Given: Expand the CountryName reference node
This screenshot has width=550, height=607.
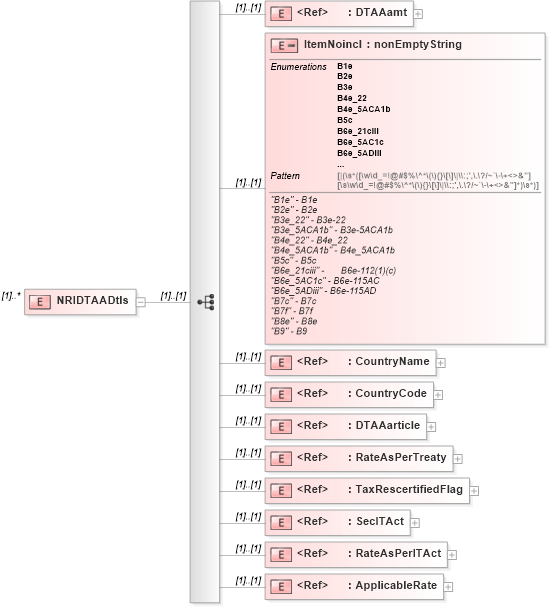Looking at the screenshot, I should pyautogui.click(x=441, y=363).
